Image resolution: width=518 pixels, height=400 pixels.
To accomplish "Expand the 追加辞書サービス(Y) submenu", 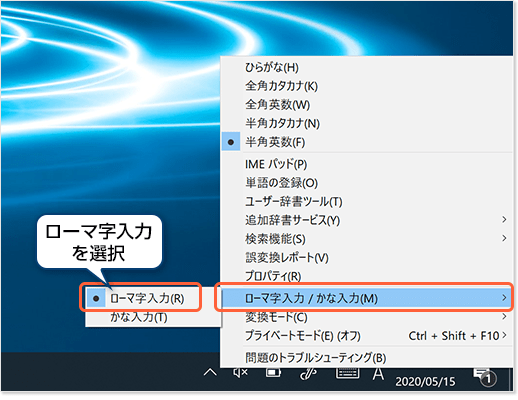I will pyautogui.click(x=367, y=220).
